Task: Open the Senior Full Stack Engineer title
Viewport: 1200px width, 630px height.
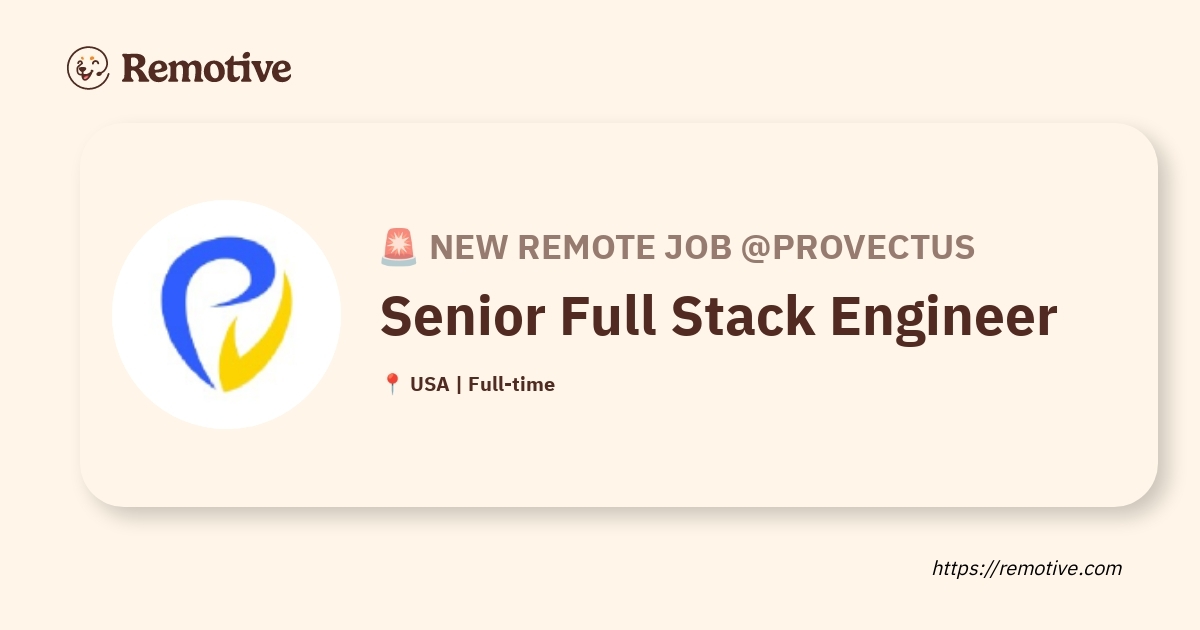Action: point(718,317)
